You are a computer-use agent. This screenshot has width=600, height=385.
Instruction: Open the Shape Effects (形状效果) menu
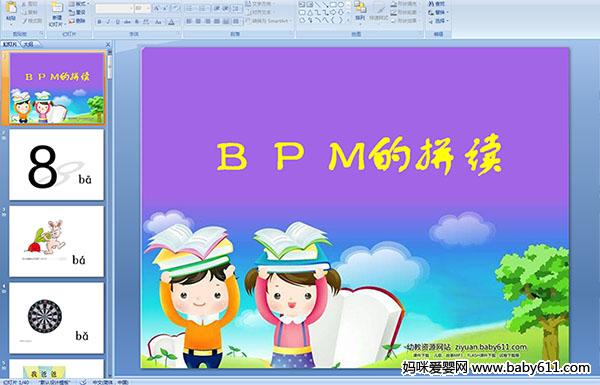pyautogui.click(x=405, y=21)
